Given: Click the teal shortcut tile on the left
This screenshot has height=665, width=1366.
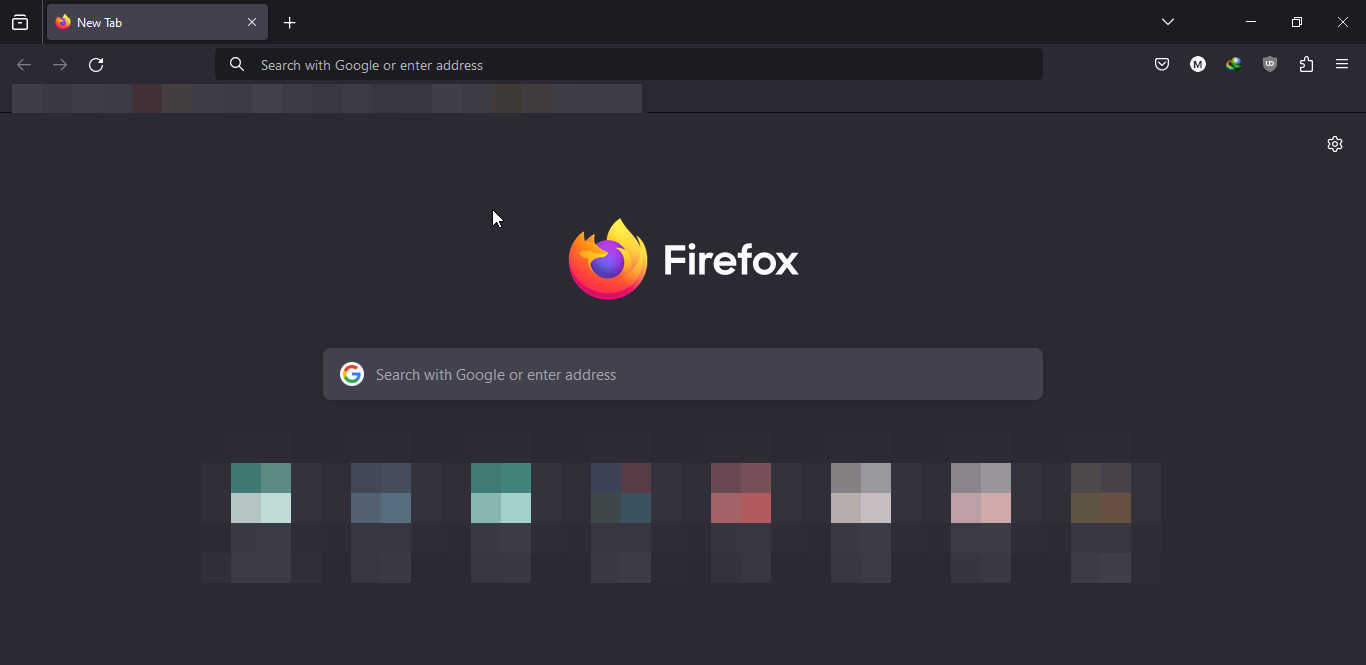Looking at the screenshot, I should 261,492.
